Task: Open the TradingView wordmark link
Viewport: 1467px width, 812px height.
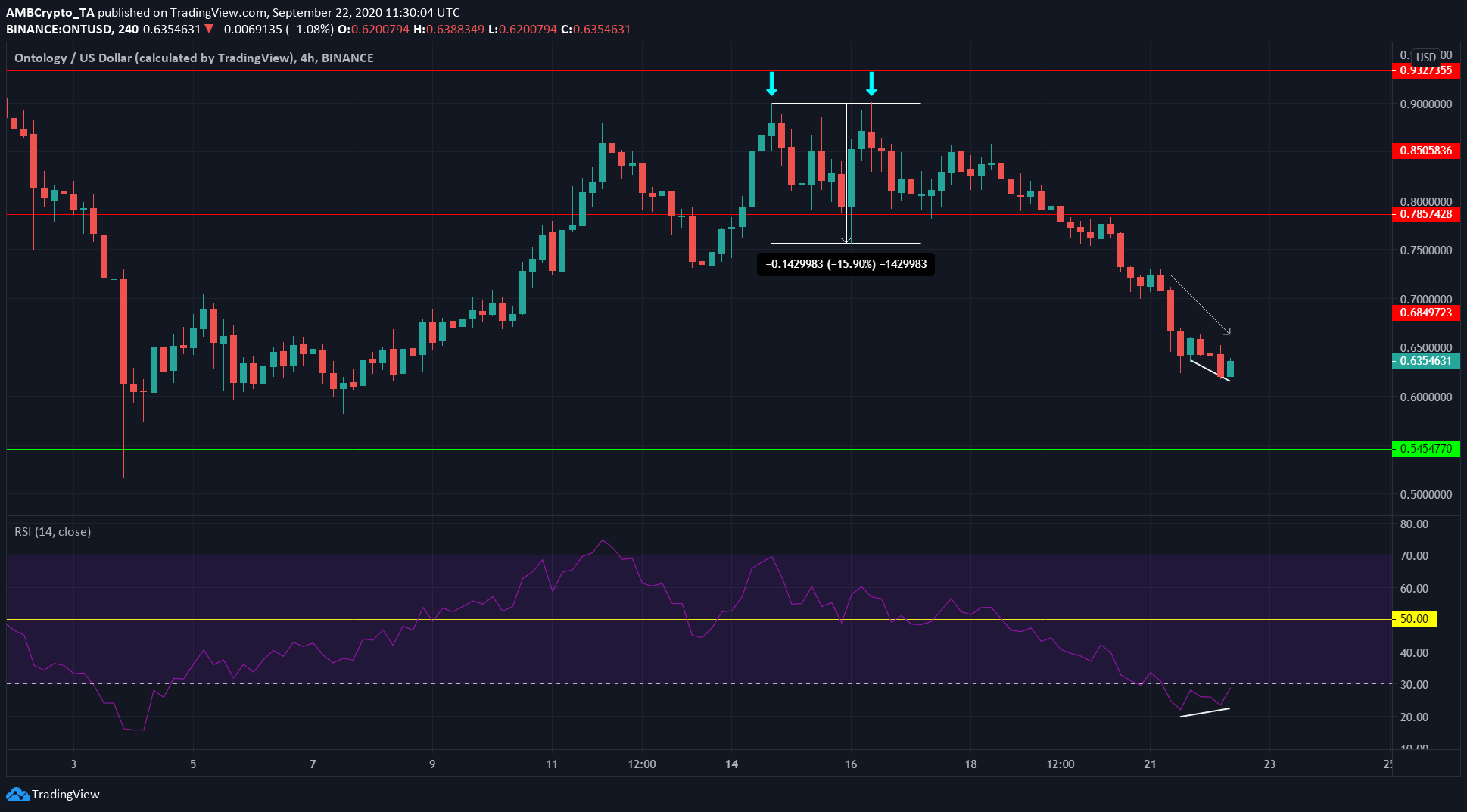Action: coord(66,795)
